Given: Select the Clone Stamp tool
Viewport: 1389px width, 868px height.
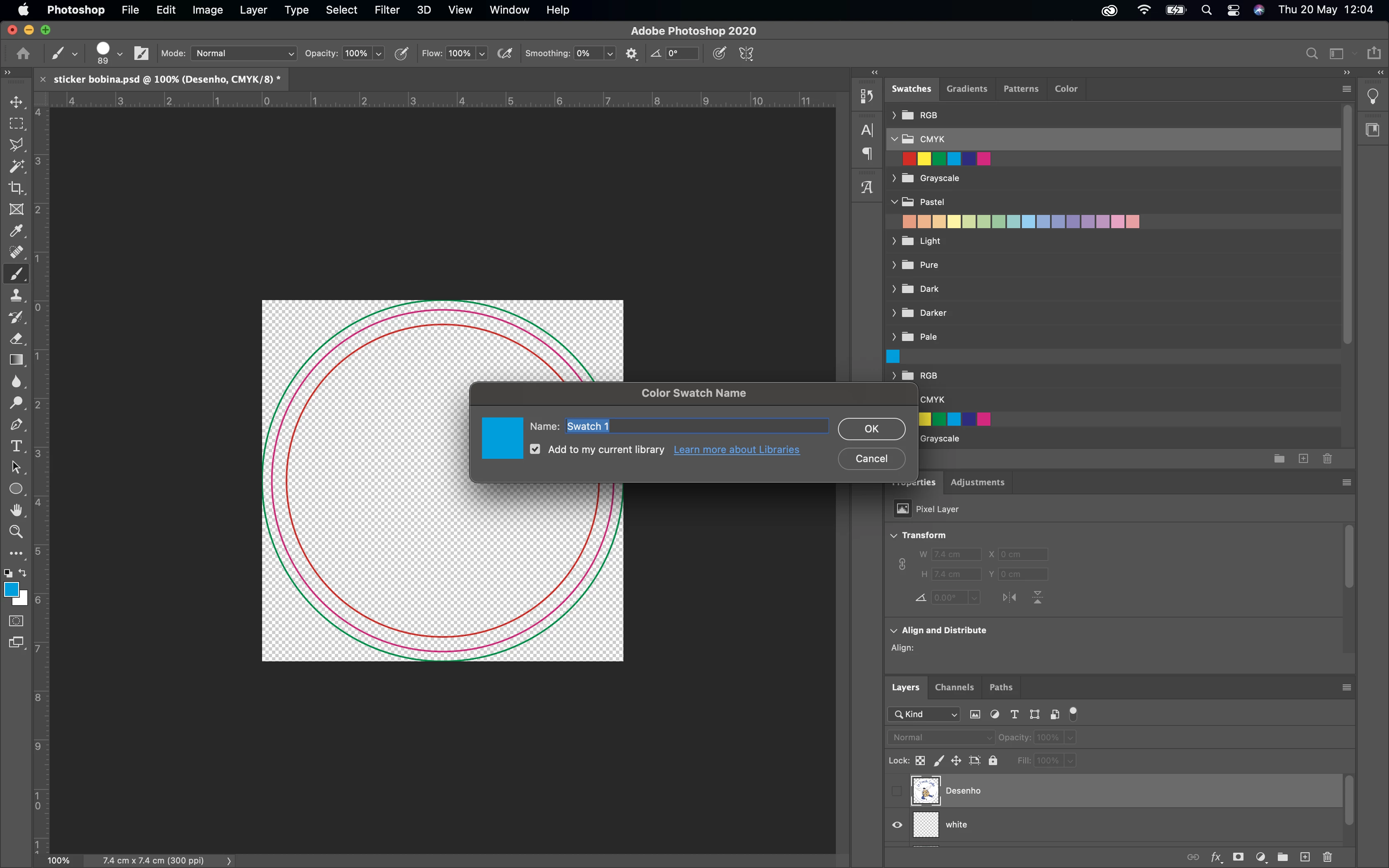Looking at the screenshot, I should (x=16, y=296).
